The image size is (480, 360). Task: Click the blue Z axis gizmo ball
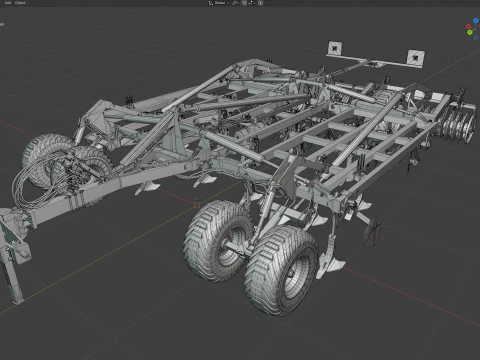tap(476, 21)
